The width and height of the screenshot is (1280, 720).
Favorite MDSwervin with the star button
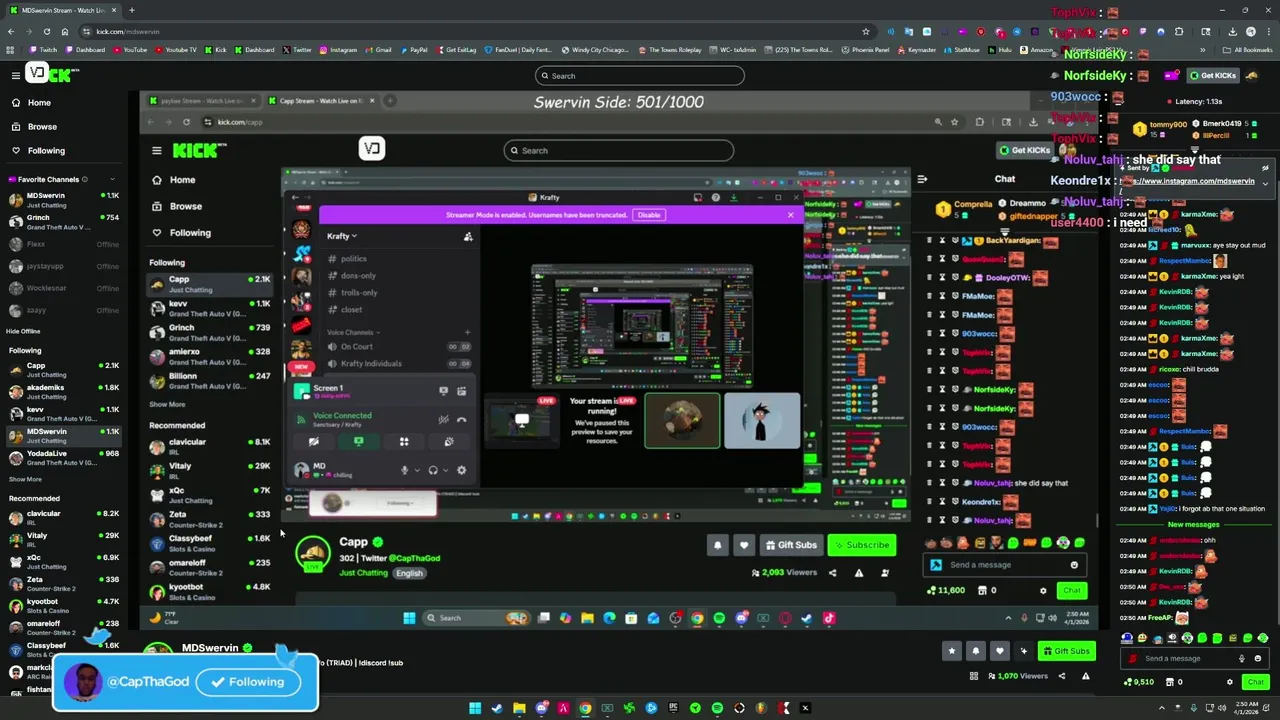tap(951, 651)
